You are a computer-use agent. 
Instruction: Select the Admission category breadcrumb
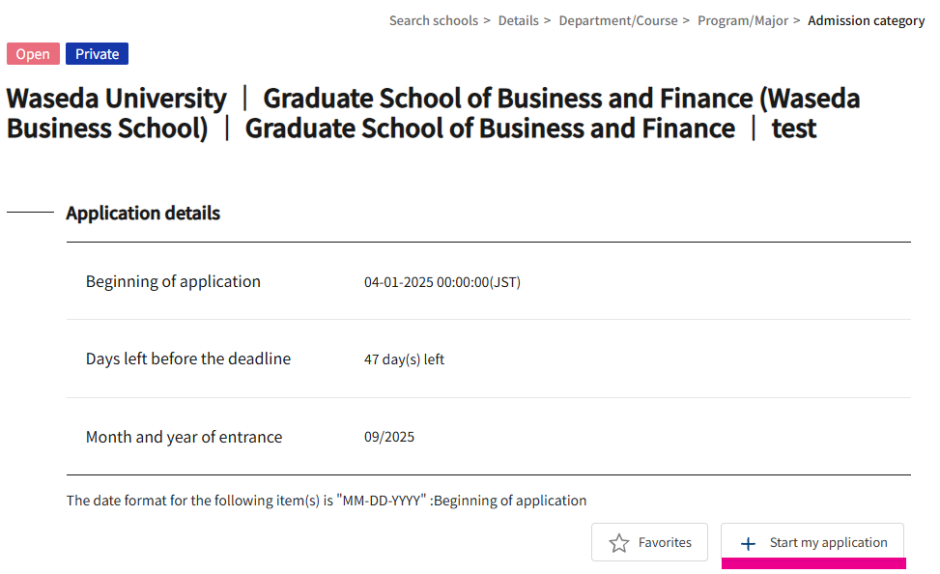pyautogui.click(x=866, y=20)
